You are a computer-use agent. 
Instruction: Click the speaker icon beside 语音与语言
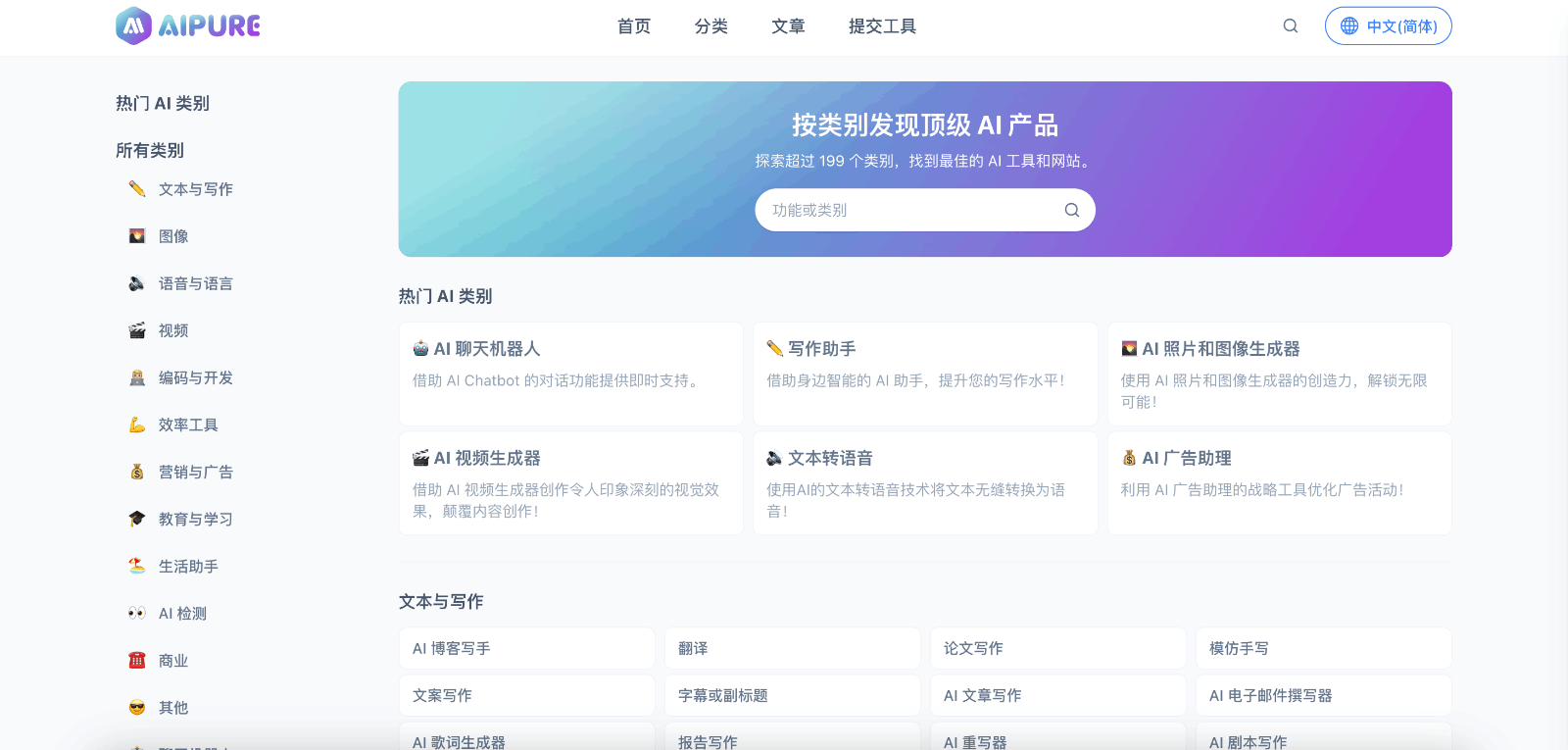(x=137, y=283)
